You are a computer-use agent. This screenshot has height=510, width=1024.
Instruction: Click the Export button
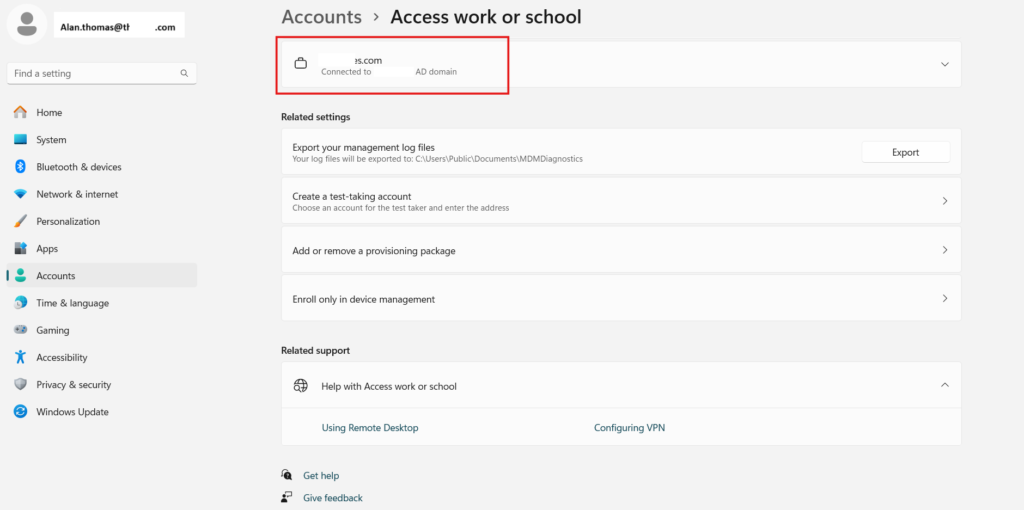906,152
